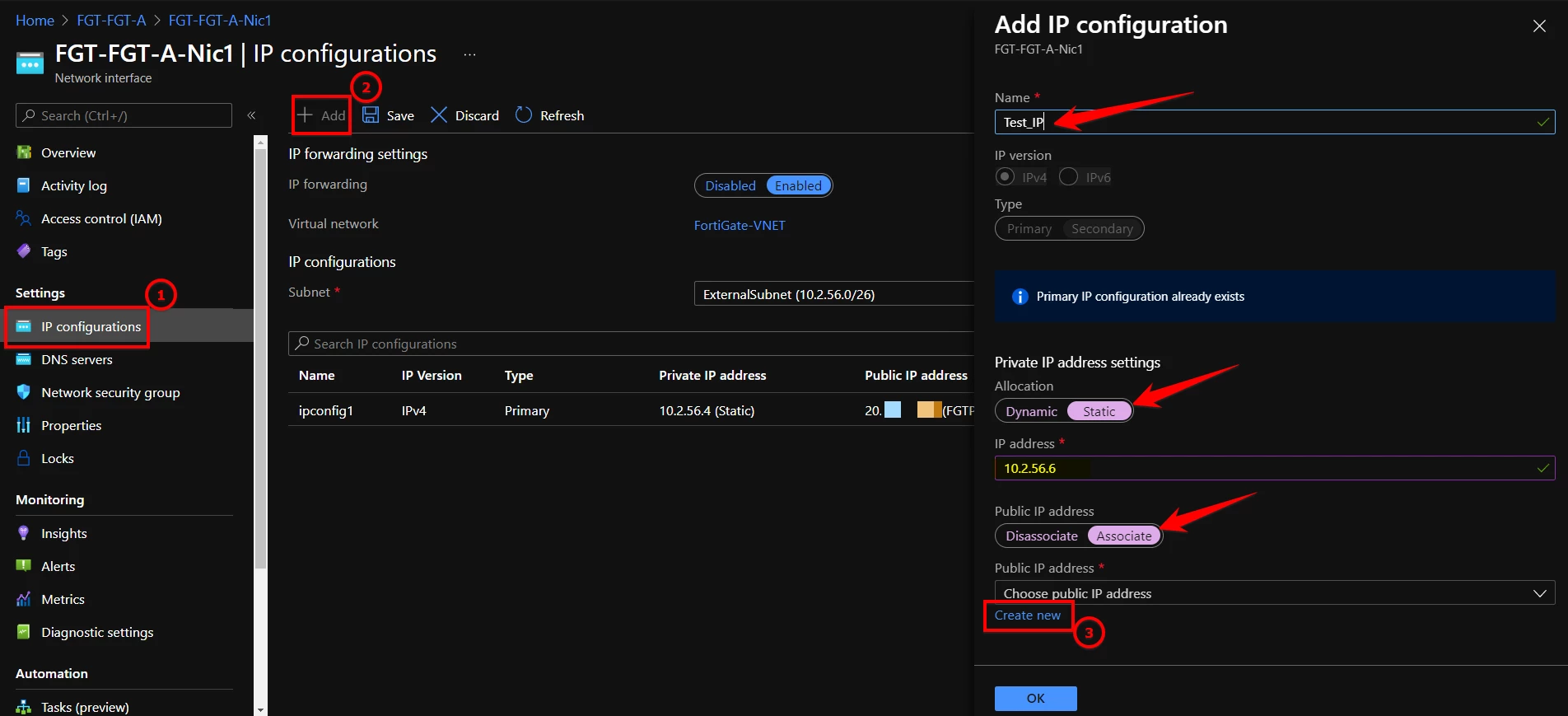Image resolution: width=1568 pixels, height=716 pixels.
Task: Open the Metrics monitoring page
Action: (63, 599)
